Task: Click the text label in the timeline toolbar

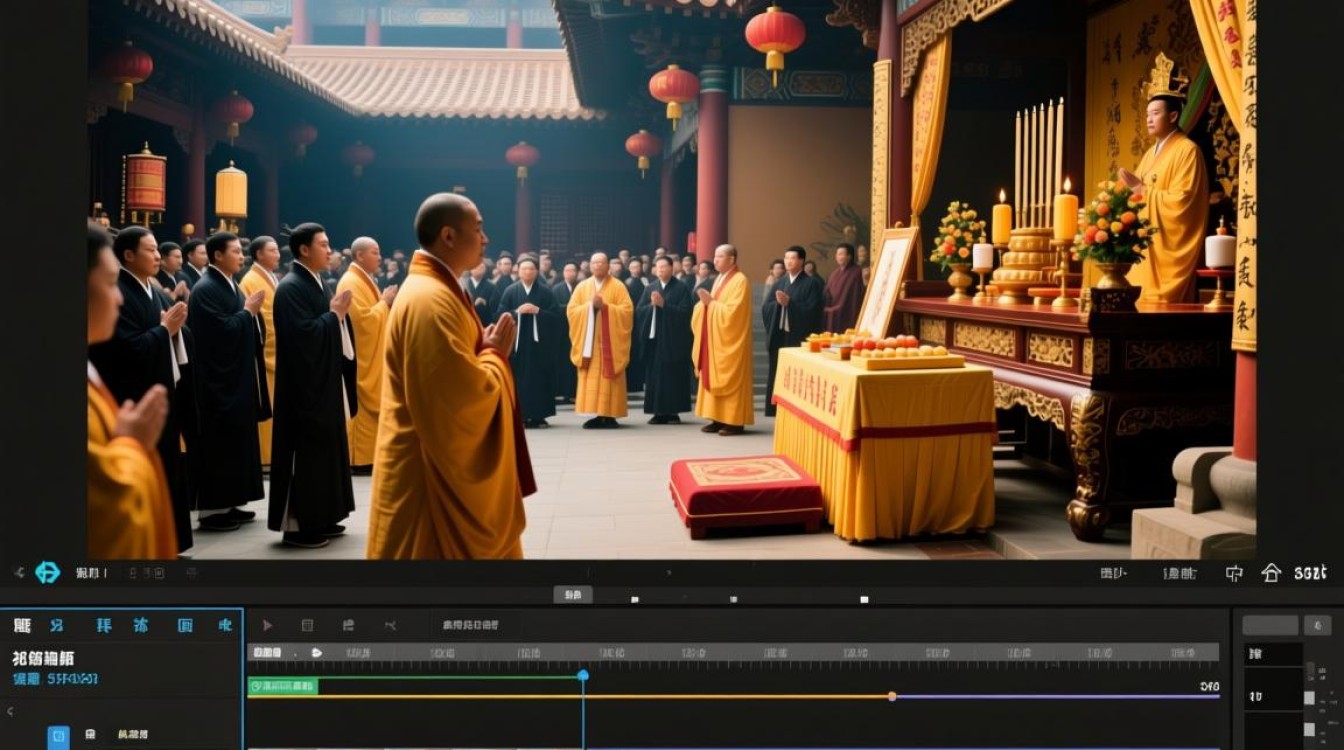Action: coord(470,625)
